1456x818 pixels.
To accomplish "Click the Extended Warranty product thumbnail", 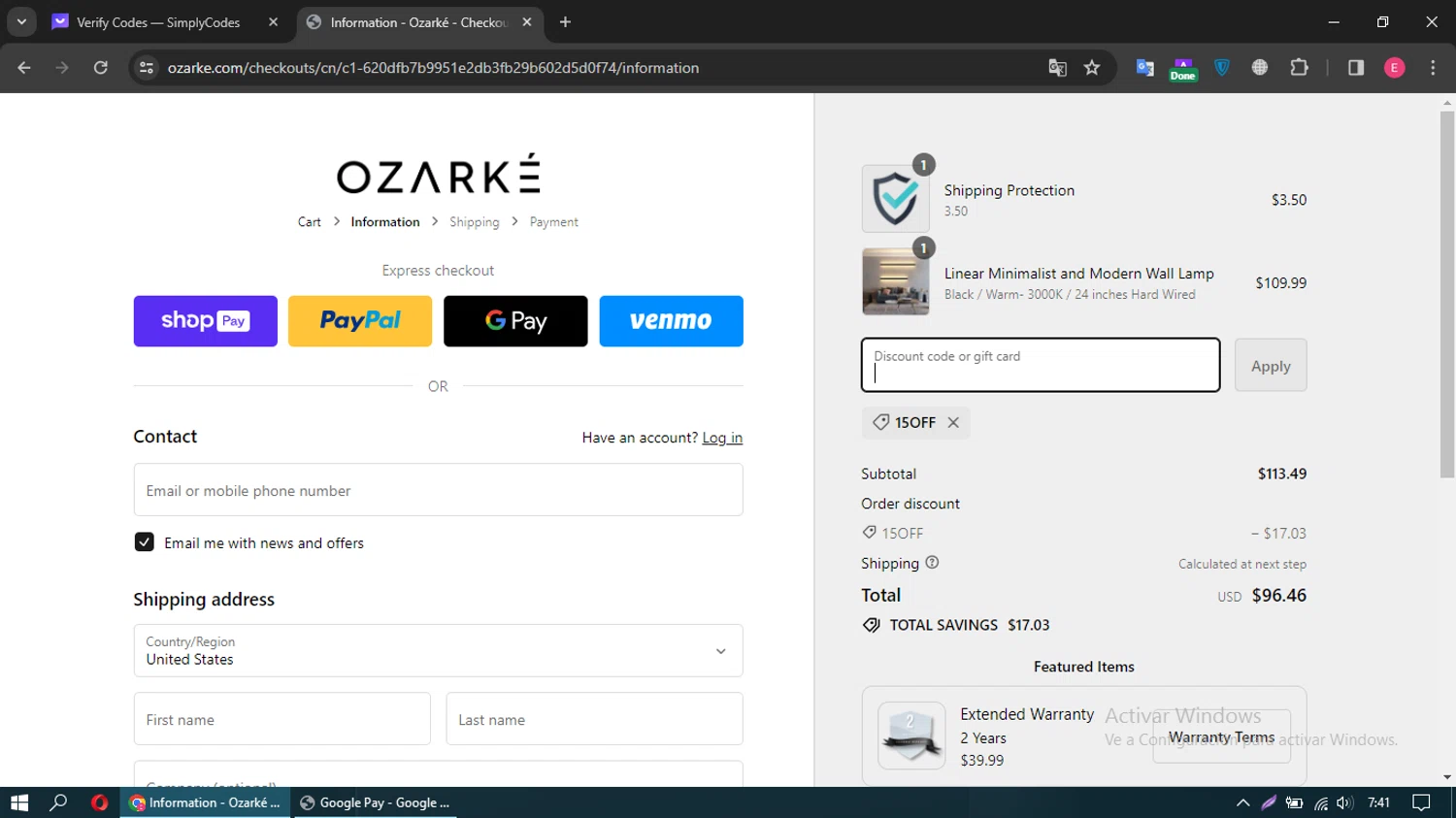I will tap(911, 736).
